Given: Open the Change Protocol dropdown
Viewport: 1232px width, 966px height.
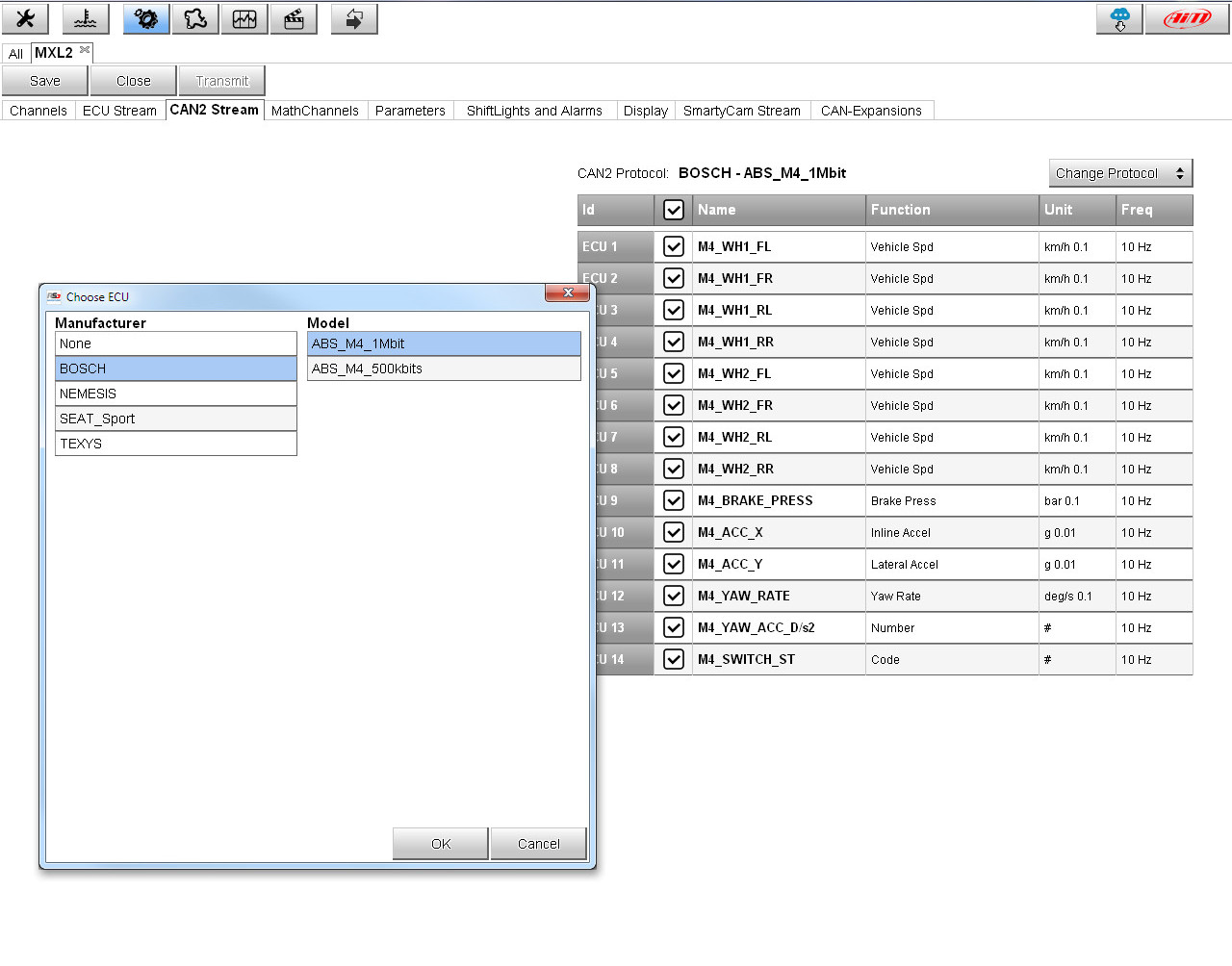Looking at the screenshot, I should (1119, 172).
